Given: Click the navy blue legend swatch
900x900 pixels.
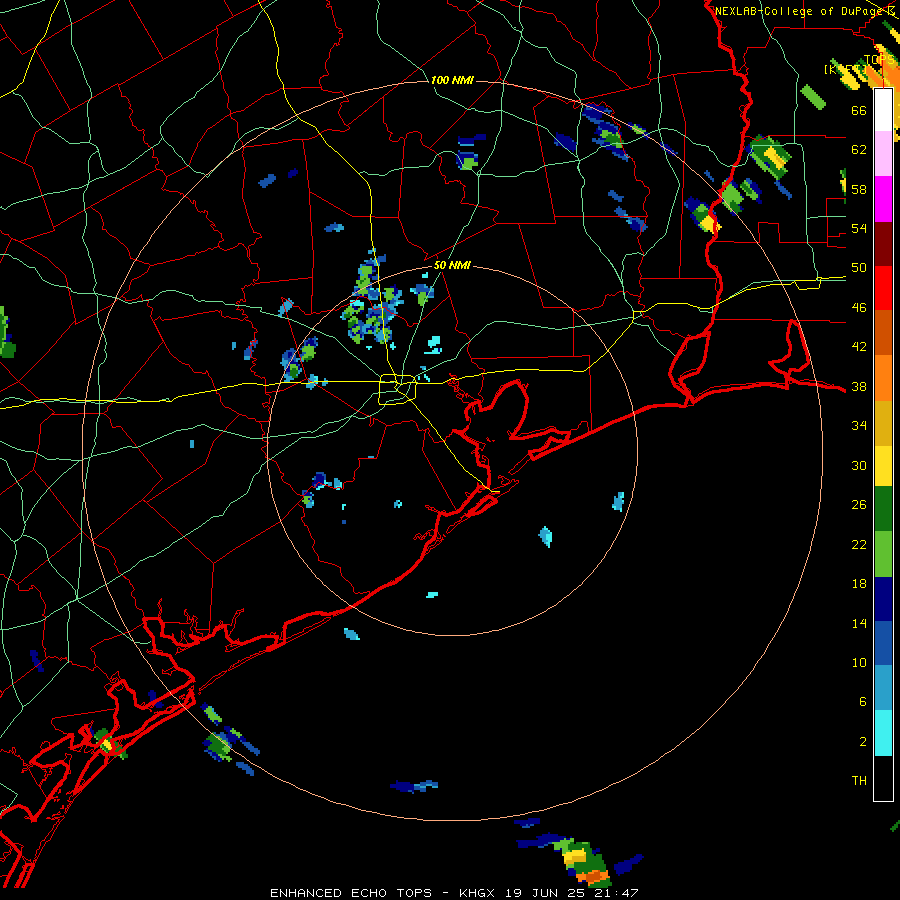Looking at the screenshot, I should [x=883, y=599].
